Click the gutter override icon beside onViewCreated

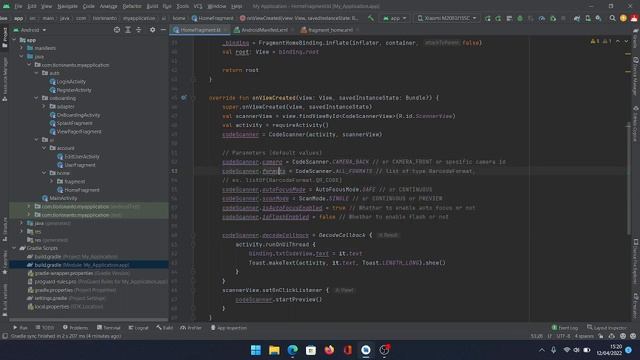click(x=184, y=98)
